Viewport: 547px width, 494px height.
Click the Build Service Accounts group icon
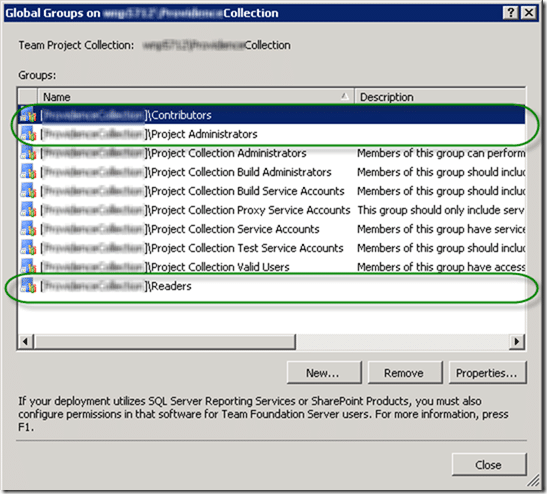[x=28, y=190]
